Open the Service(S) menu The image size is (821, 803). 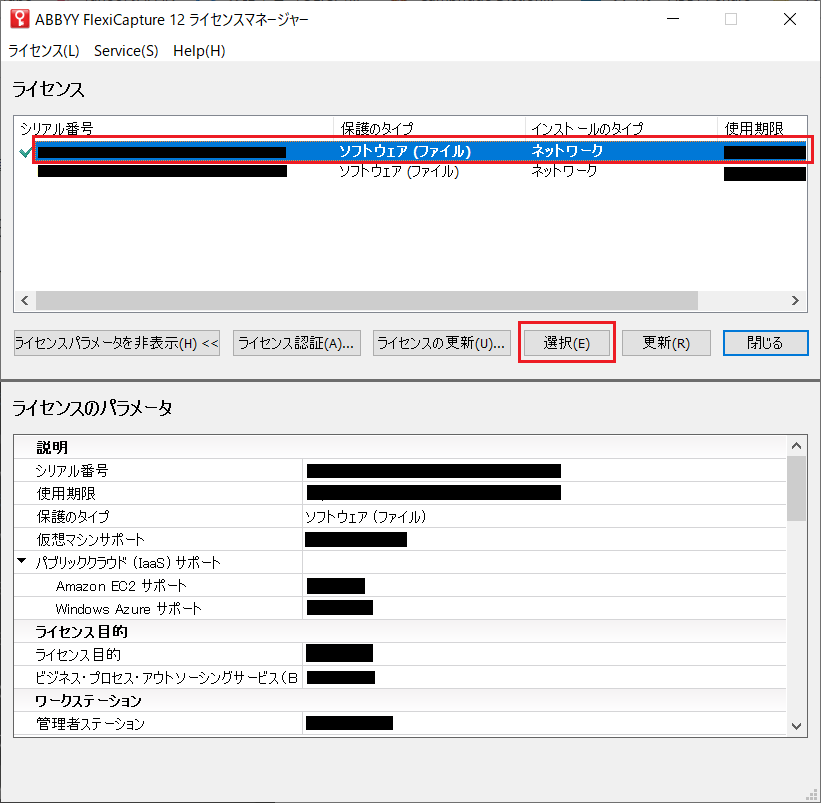(x=126, y=51)
